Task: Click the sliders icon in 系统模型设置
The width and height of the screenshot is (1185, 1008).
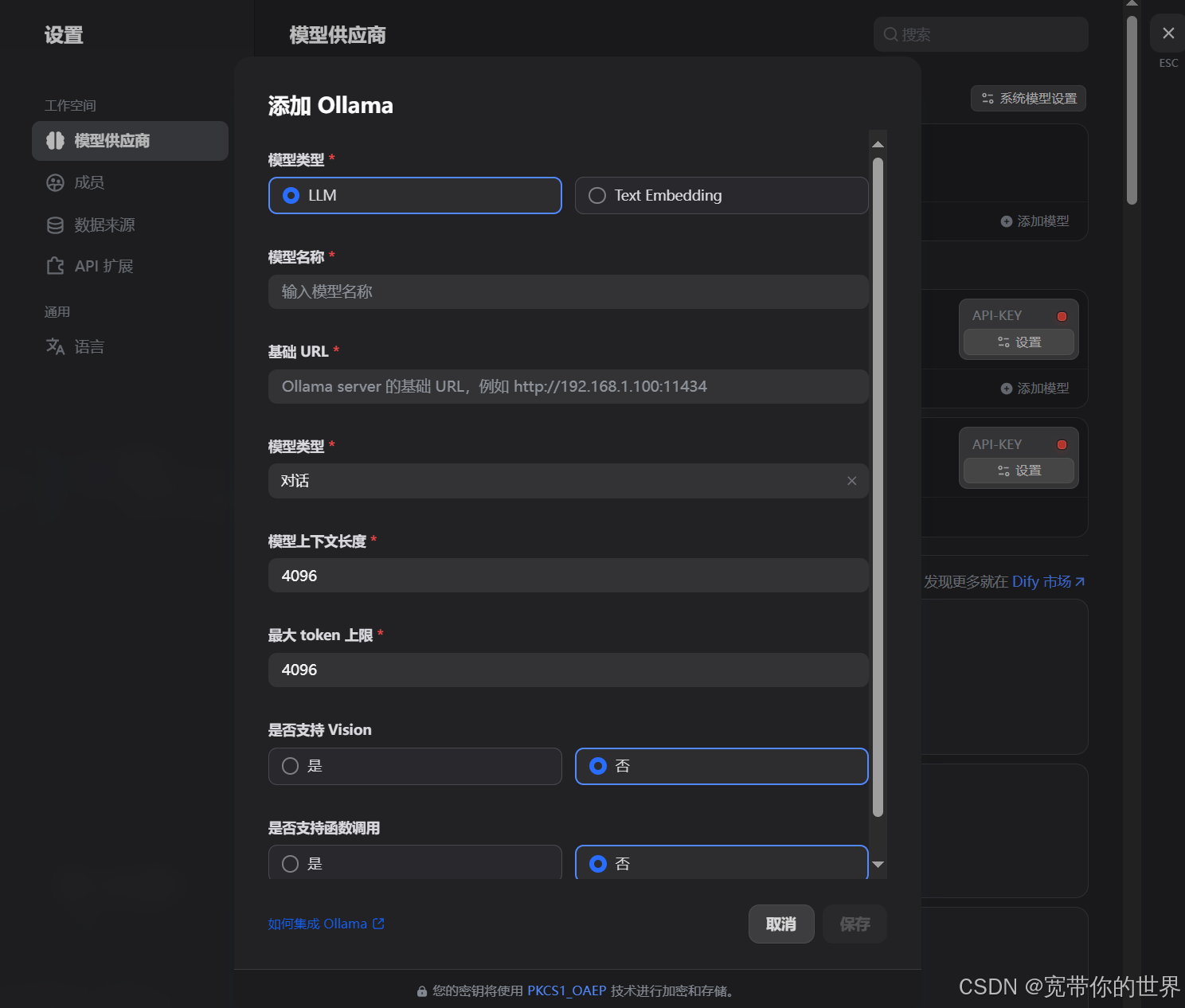Action: pyautogui.click(x=987, y=99)
